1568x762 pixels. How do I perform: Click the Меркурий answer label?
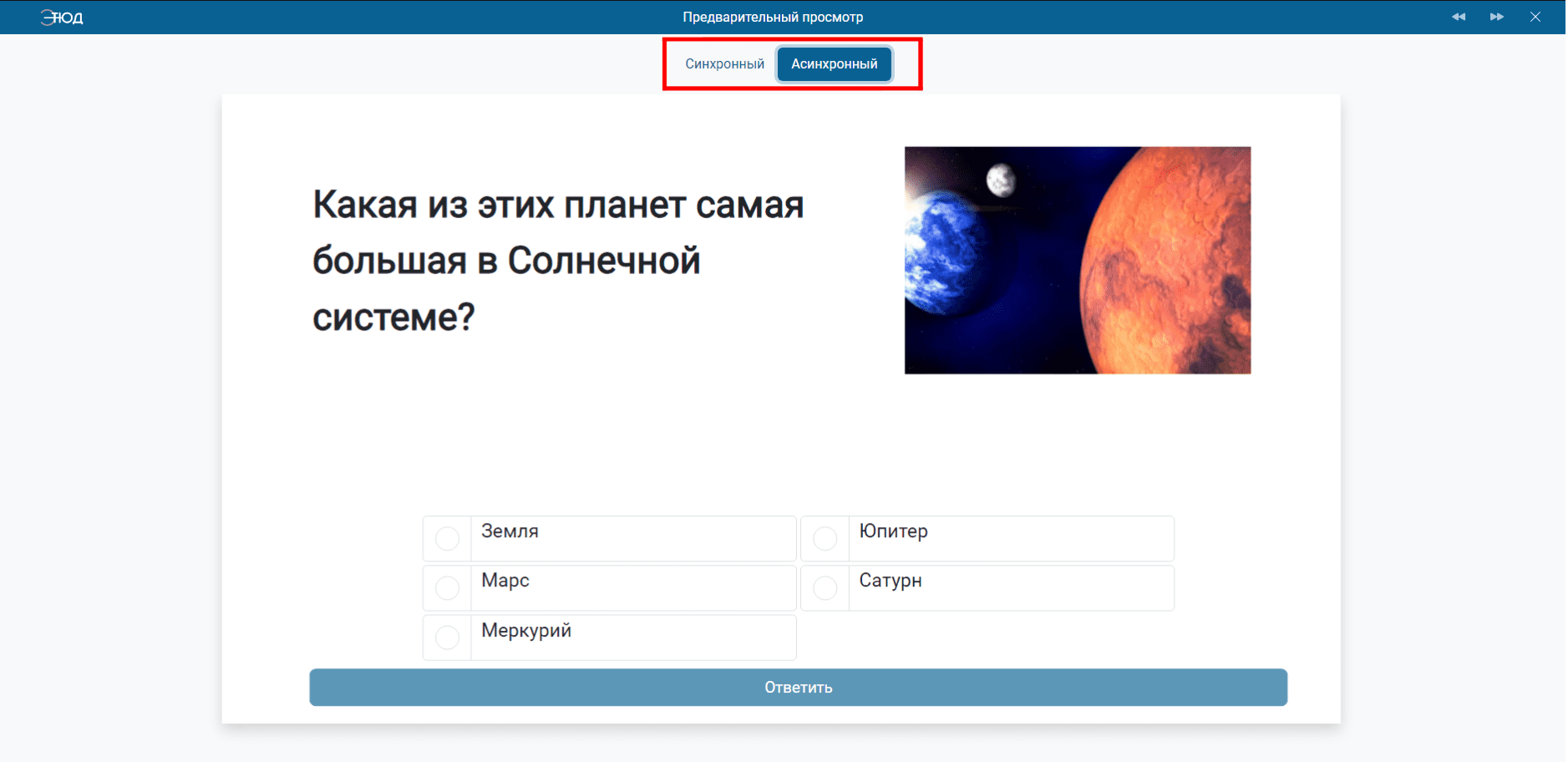pyautogui.click(x=526, y=631)
